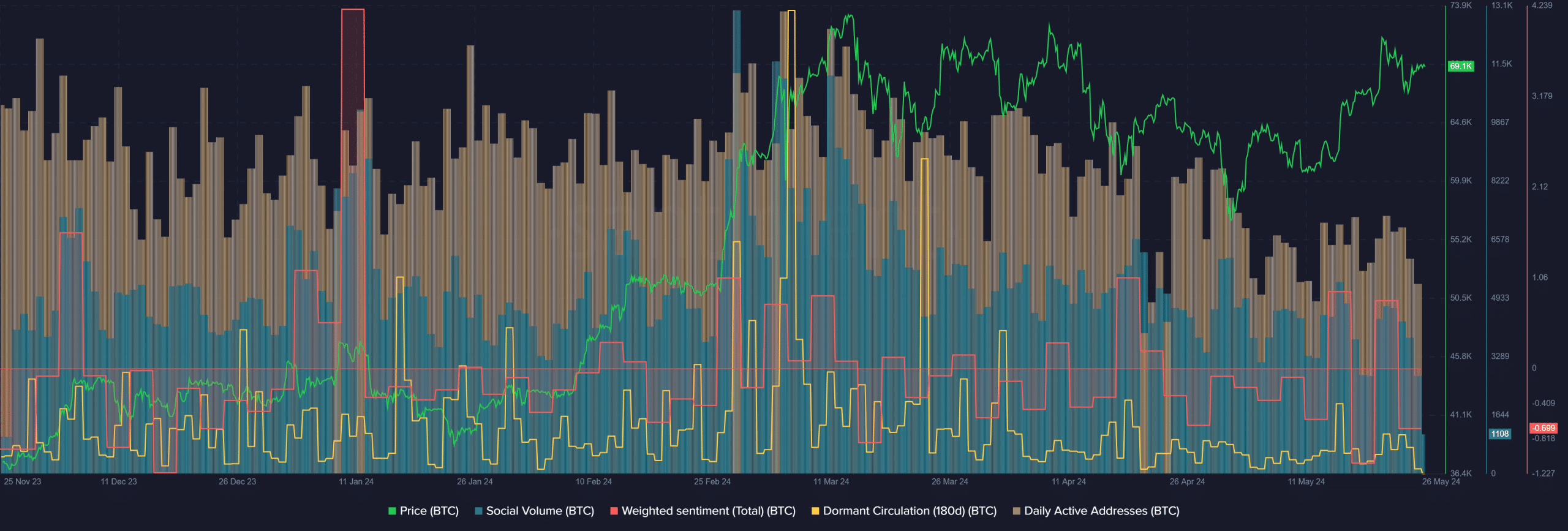
Task: Click the 26 Jan 24 date label
Action: click(x=475, y=481)
